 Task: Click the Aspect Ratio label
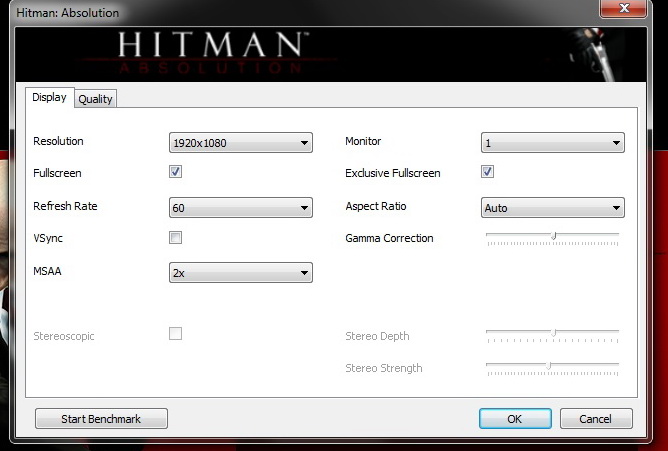[x=376, y=206]
